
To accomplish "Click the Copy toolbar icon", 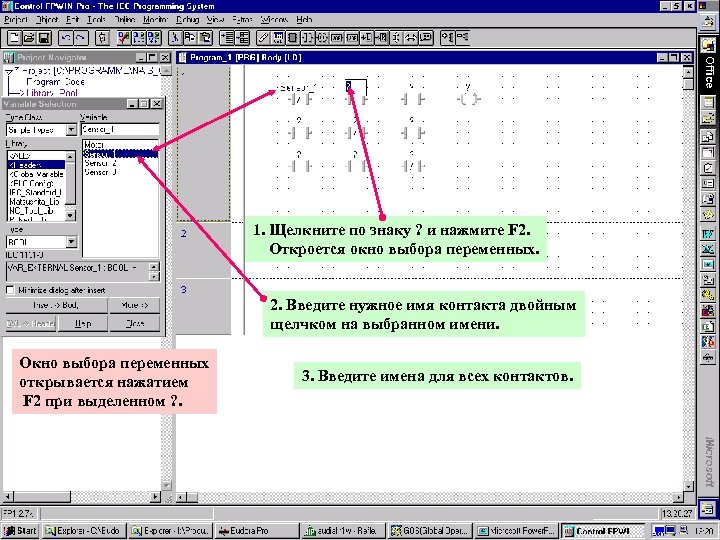I will (x=190, y=38).
